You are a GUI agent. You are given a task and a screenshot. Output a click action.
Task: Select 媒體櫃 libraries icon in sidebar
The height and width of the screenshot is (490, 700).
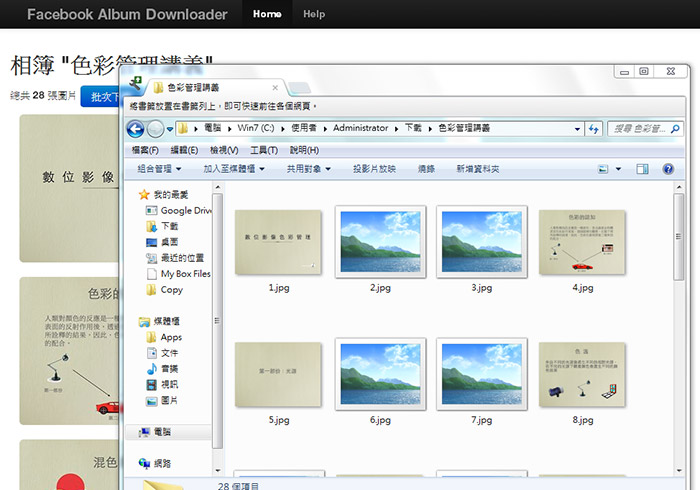[144, 321]
